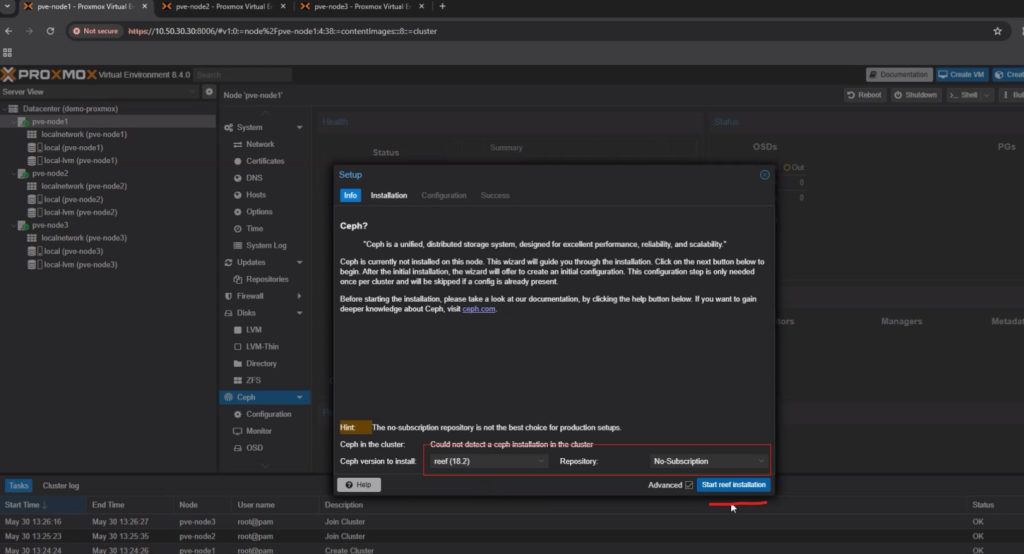Open the Network menu icon
Viewport: 1024px width, 554px height.
click(x=238, y=144)
